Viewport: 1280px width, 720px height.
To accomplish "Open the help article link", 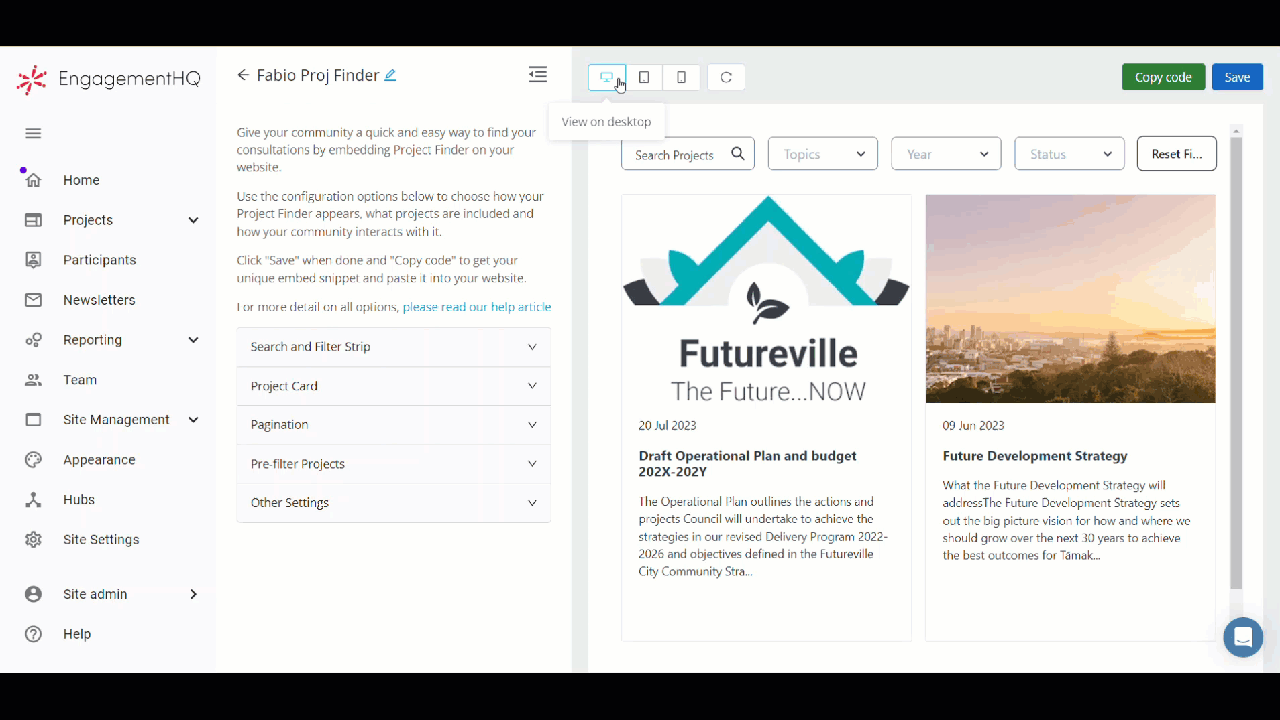I will tap(476, 307).
